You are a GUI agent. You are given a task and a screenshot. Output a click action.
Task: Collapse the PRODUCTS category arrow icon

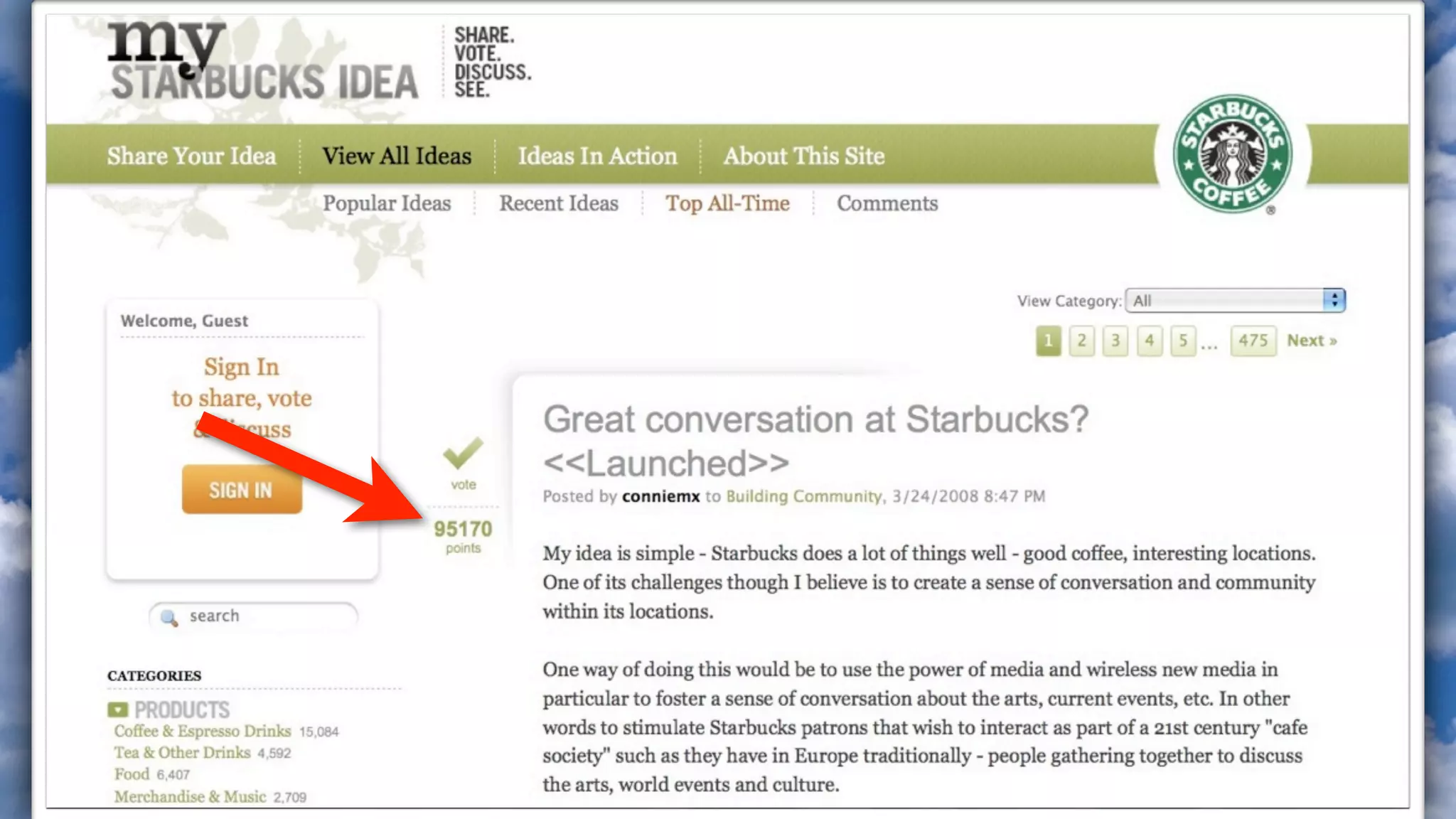117,710
